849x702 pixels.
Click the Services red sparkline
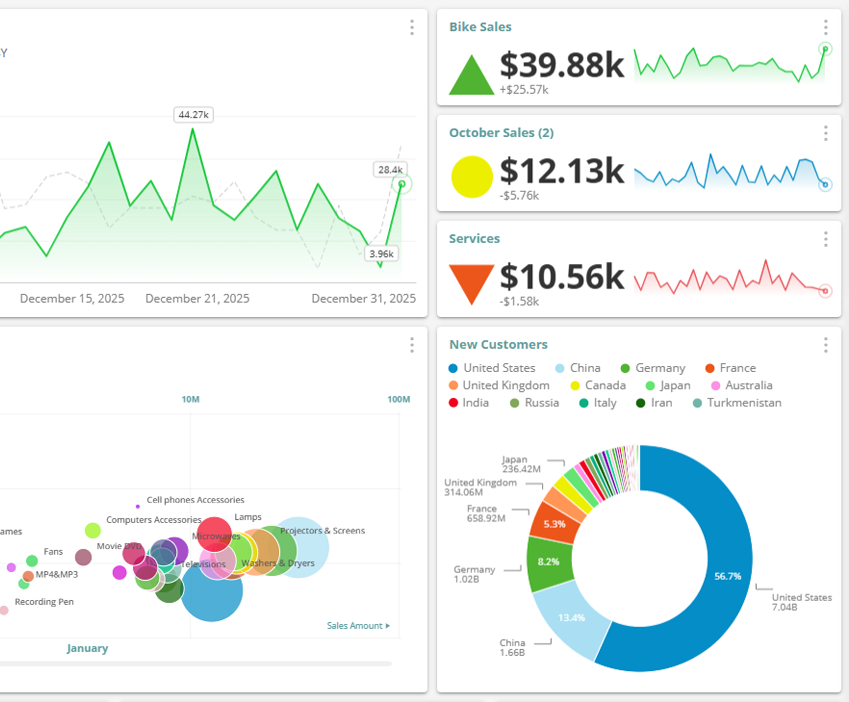(733, 278)
